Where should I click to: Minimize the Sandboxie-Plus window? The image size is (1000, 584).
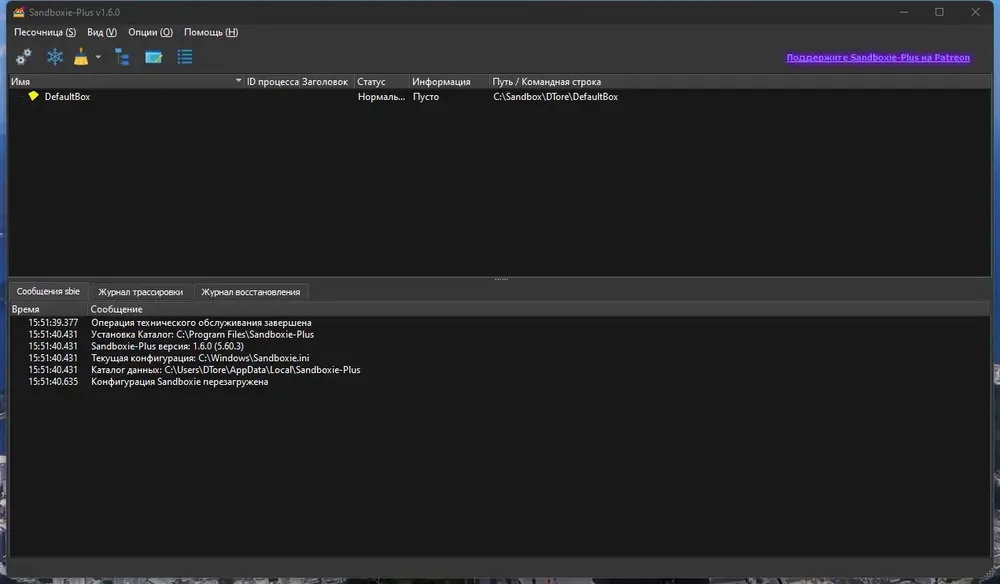904,12
